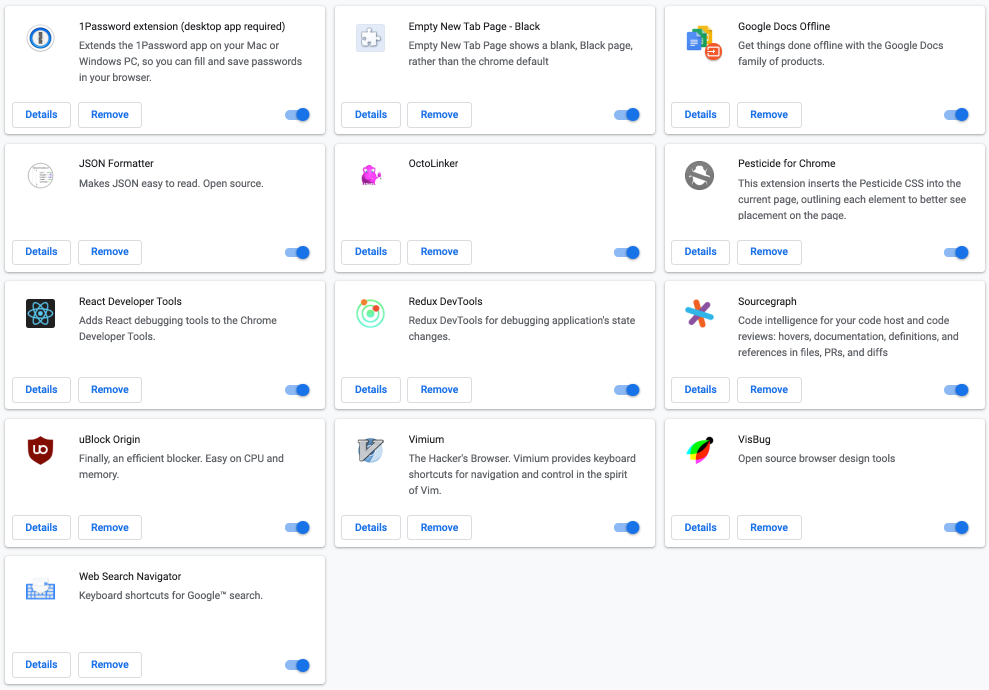
Task: Click the VisBug colorful icon
Action: (700, 452)
